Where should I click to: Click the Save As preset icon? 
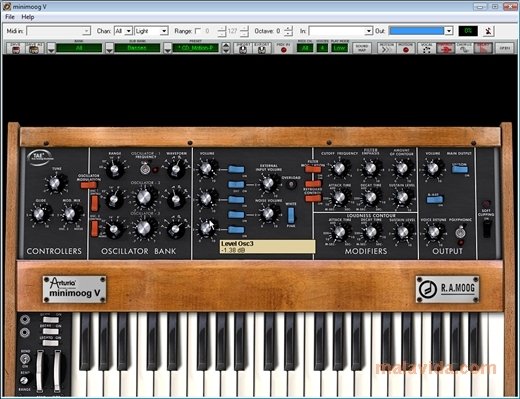[34, 48]
